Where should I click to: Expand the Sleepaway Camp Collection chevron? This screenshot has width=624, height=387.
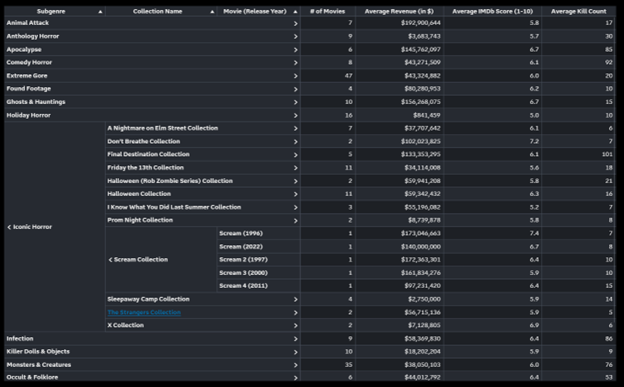(x=295, y=299)
